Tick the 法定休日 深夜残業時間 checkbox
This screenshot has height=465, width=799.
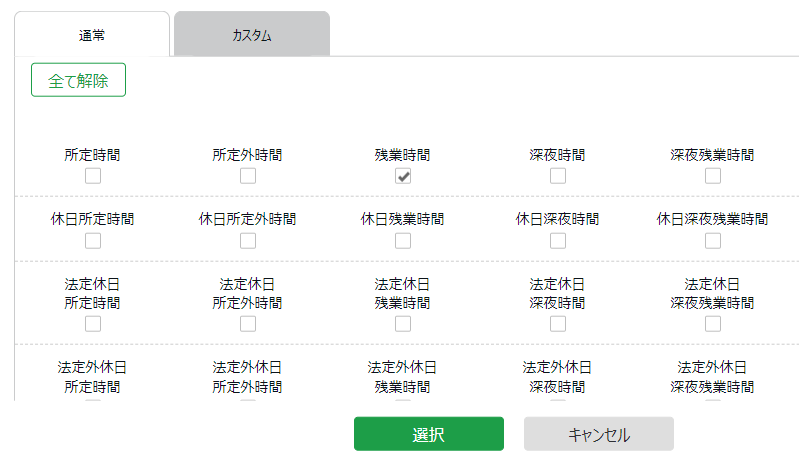pyautogui.click(x=713, y=324)
